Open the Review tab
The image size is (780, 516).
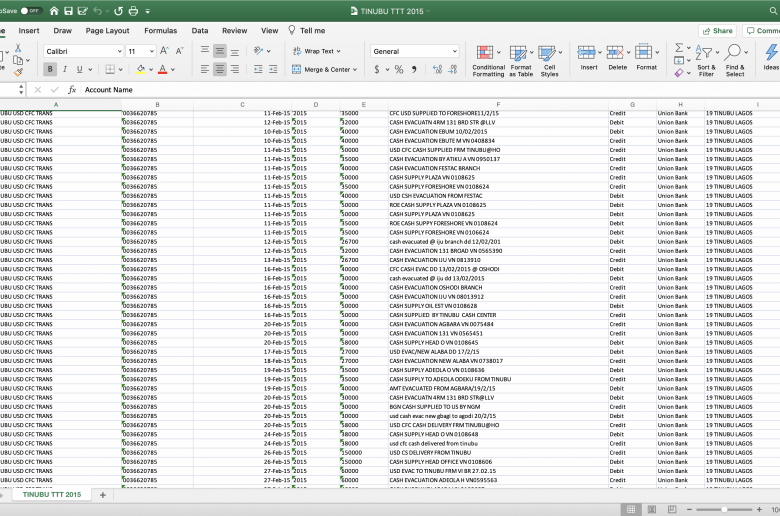(235, 30)
